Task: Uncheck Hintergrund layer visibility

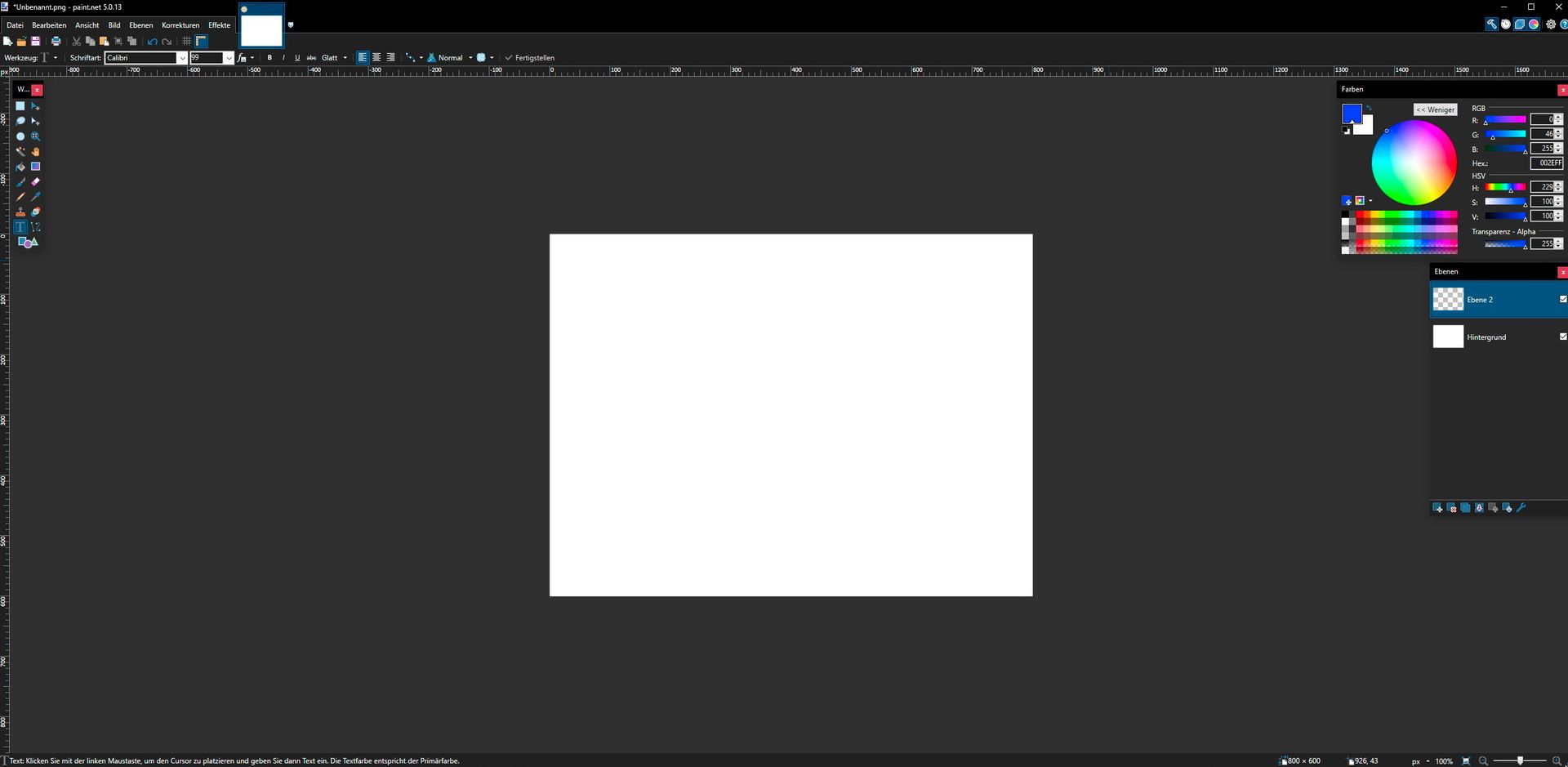Action: 1562,337
